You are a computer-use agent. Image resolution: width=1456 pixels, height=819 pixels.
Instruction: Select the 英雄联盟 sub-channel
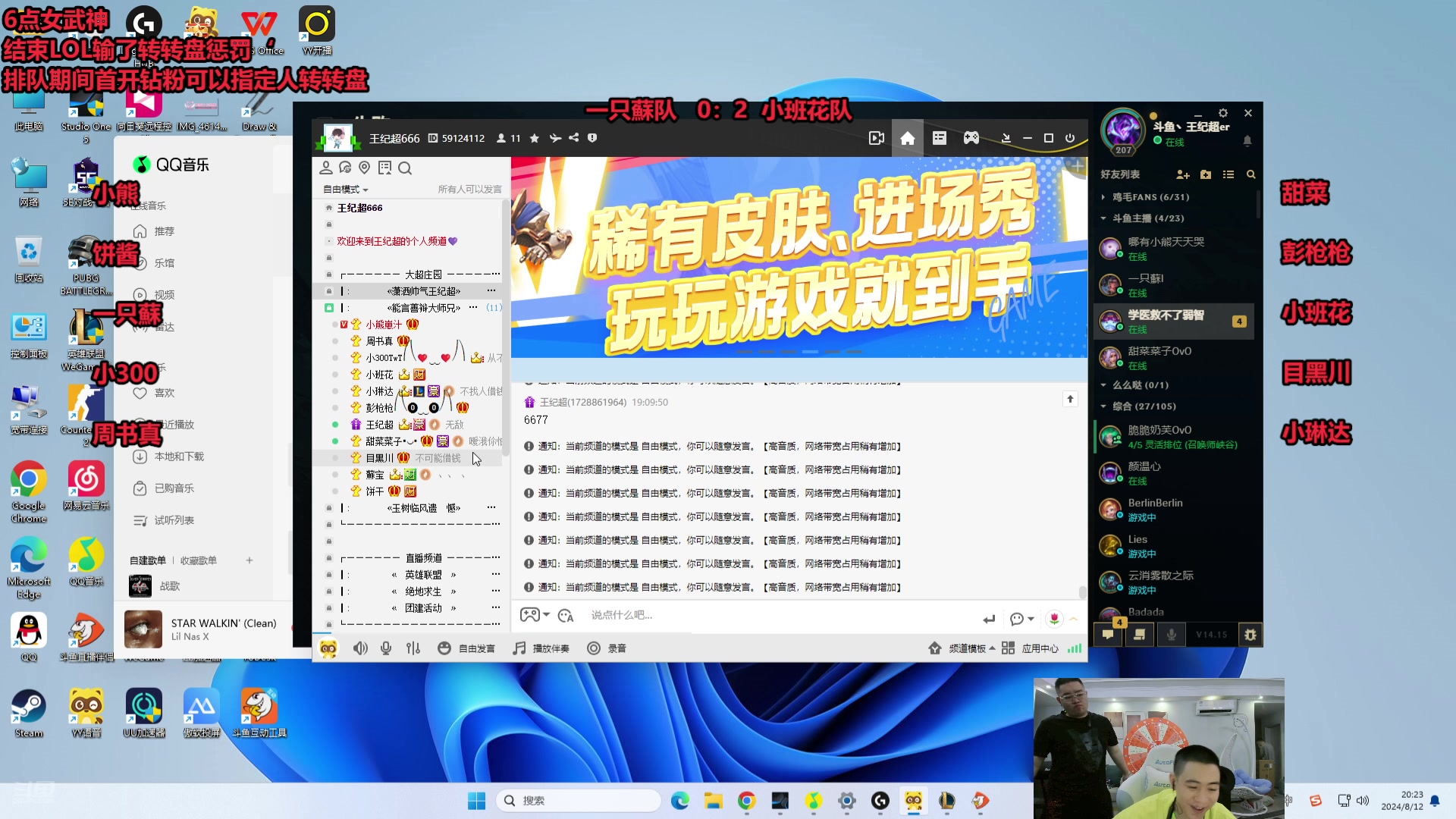click(423, 575)
